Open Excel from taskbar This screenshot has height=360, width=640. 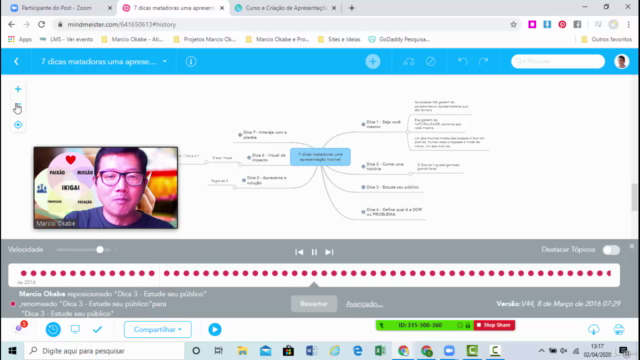click(380, 351)
